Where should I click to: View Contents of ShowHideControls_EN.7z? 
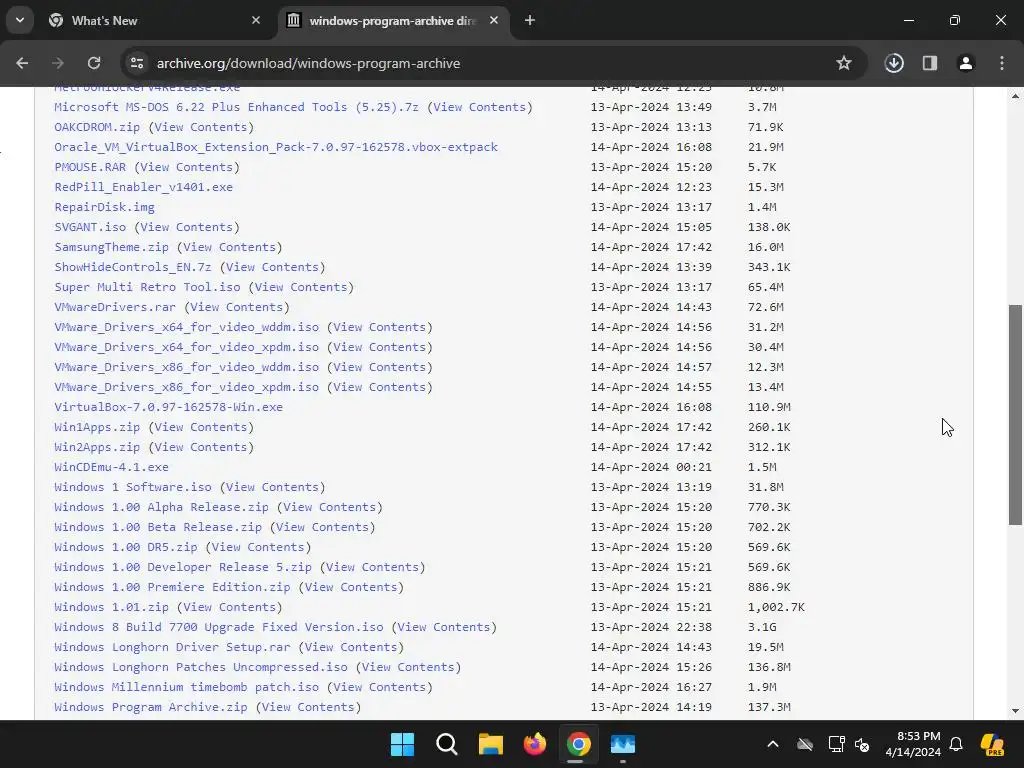click(272, 267)
